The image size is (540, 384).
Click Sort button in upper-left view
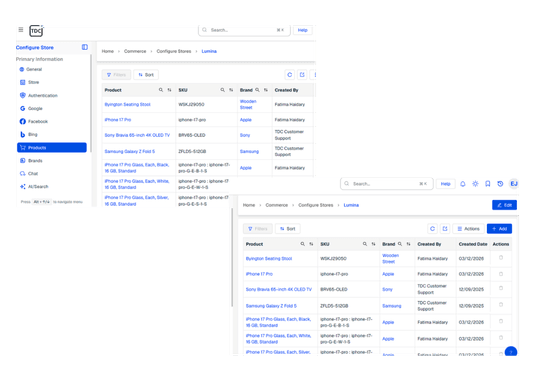(x=146, y=75)
